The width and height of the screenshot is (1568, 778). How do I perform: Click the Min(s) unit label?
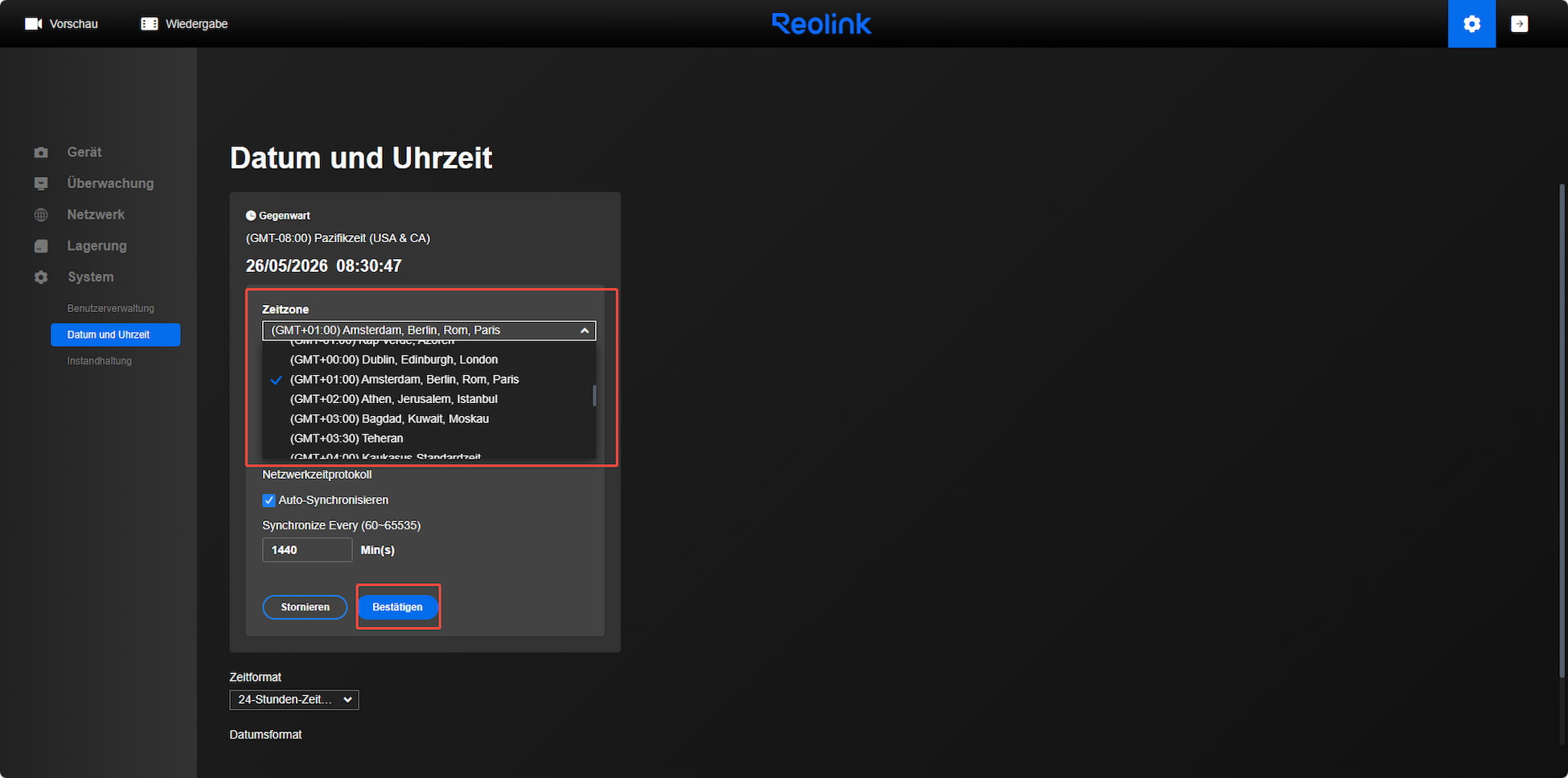[377, 550]
